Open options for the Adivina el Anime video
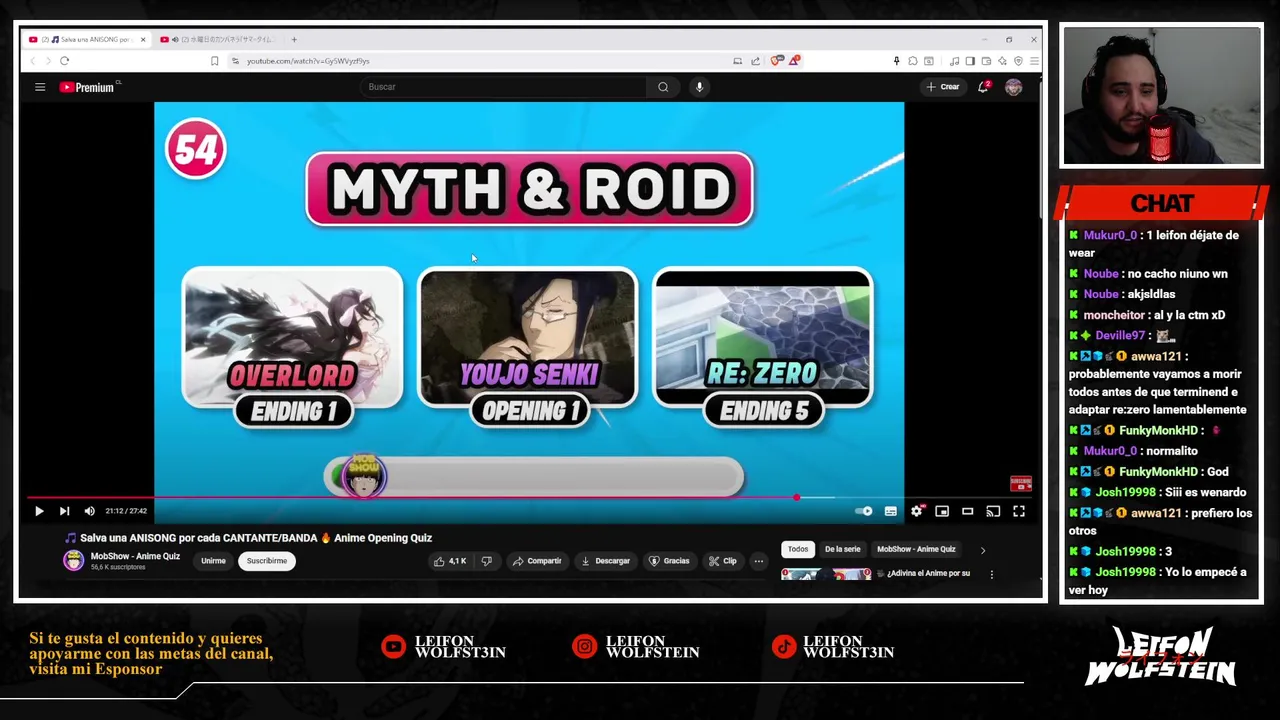The image size is (1280, 720). click(991, 574)
